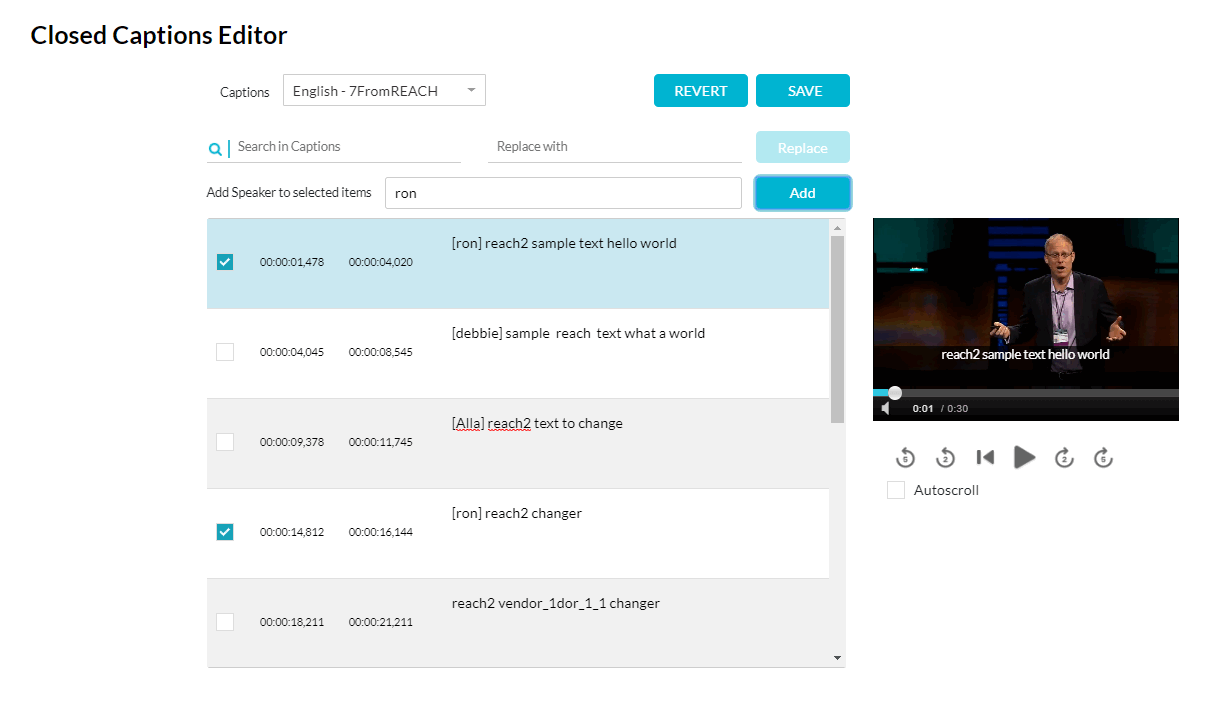Click start time 00:00:18,211
Screen dimensions: 1229x723
pyautogui.click(x=292, y=622)
